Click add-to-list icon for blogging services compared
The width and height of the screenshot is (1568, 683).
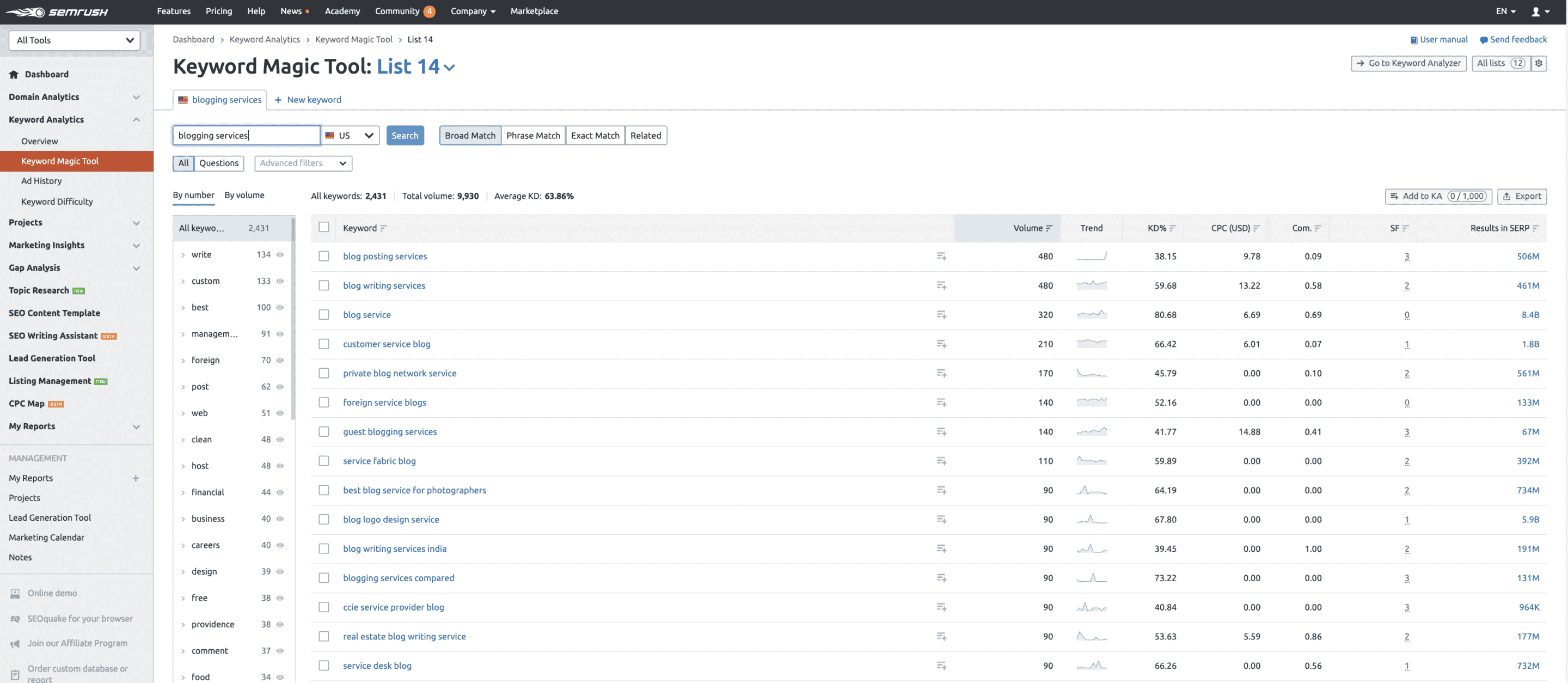[941, 578]
